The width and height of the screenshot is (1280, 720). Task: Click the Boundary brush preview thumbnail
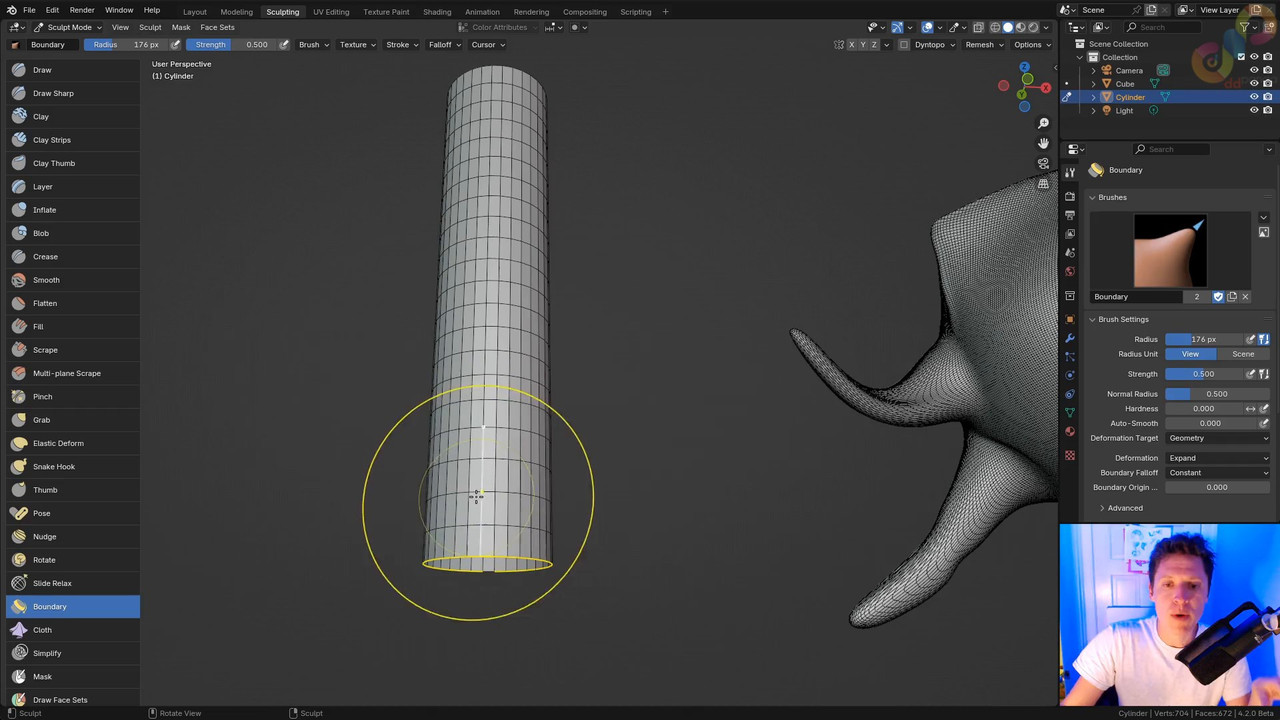[1169, 249]
